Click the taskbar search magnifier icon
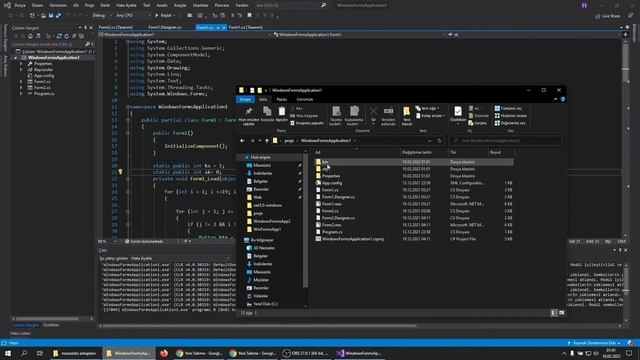640x360 pixels. coord(24,353)
